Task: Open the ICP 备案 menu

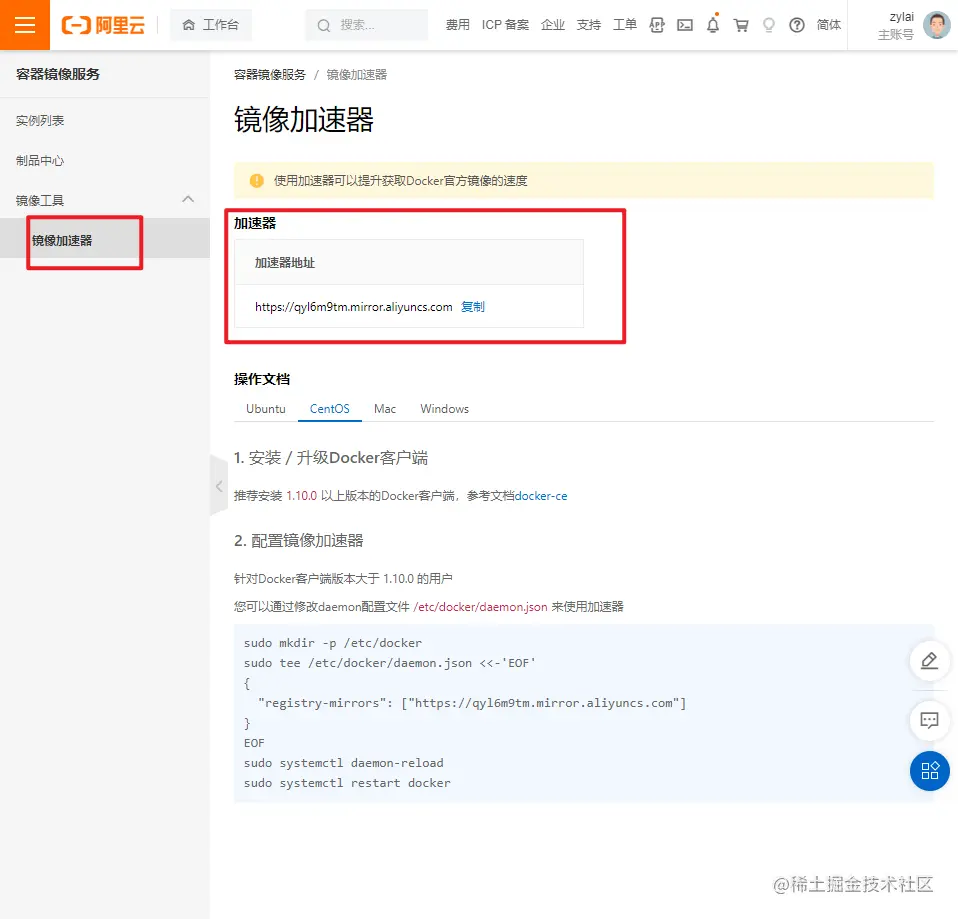Action: point(505,25)
